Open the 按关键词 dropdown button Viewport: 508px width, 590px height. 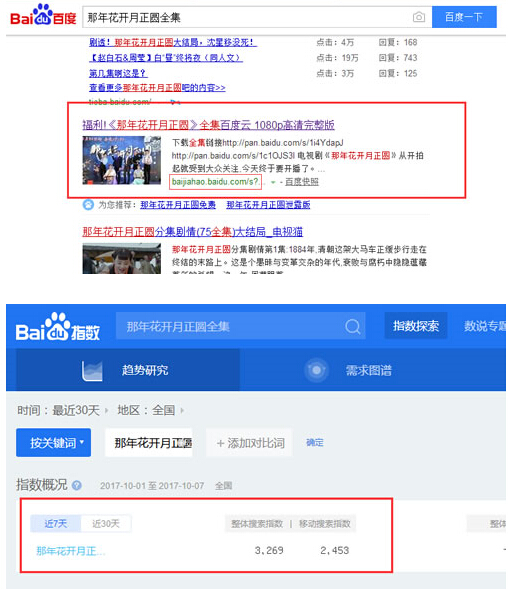pos(53,442)
